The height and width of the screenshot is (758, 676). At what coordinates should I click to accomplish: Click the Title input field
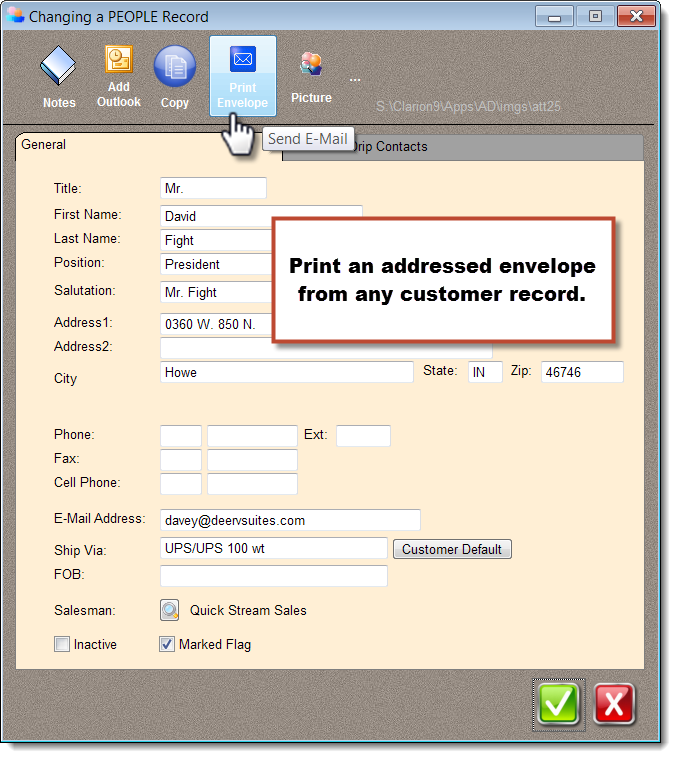[213, 188]
